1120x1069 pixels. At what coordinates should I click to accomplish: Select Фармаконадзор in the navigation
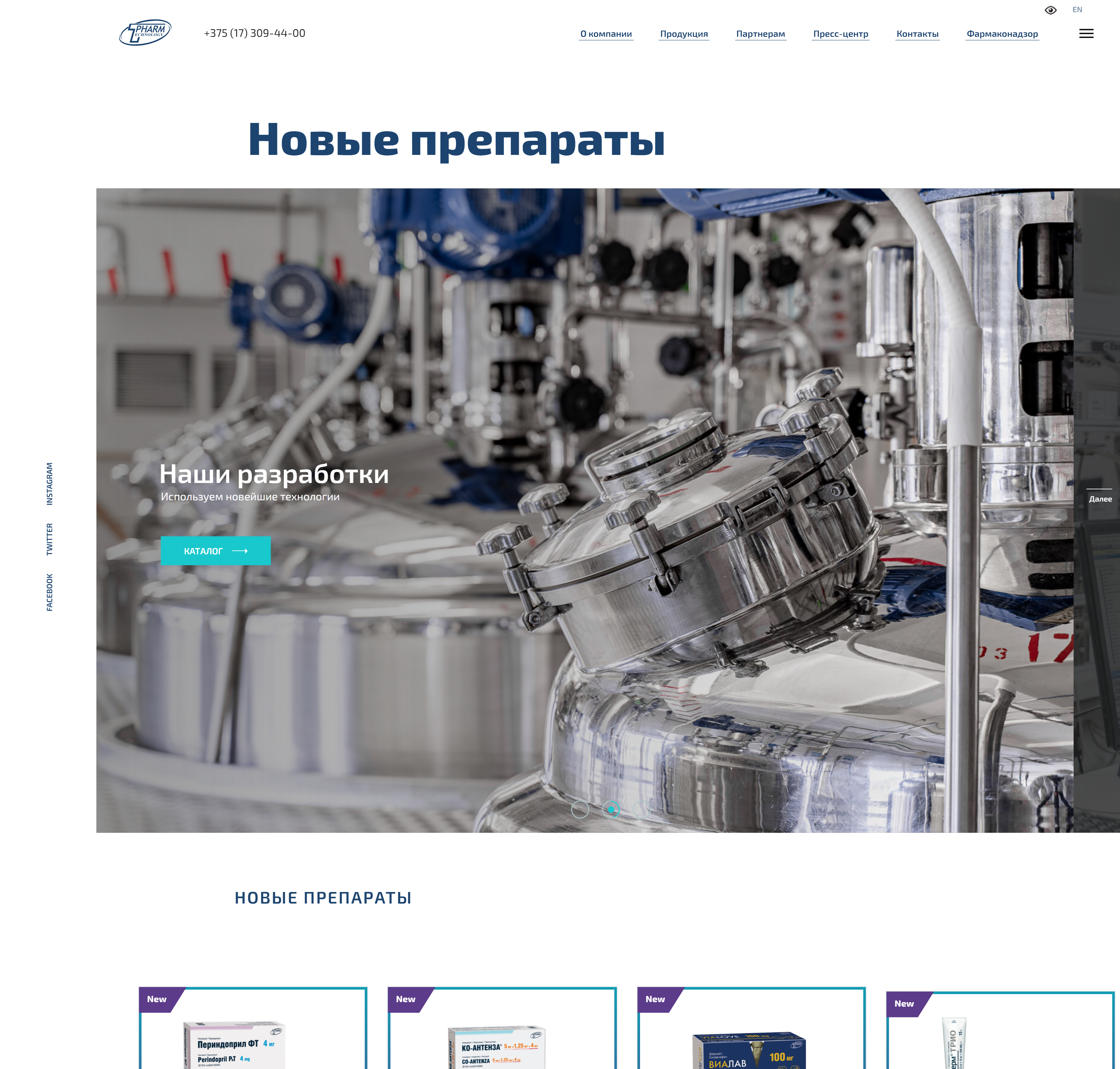click(x=1002, y=34)
